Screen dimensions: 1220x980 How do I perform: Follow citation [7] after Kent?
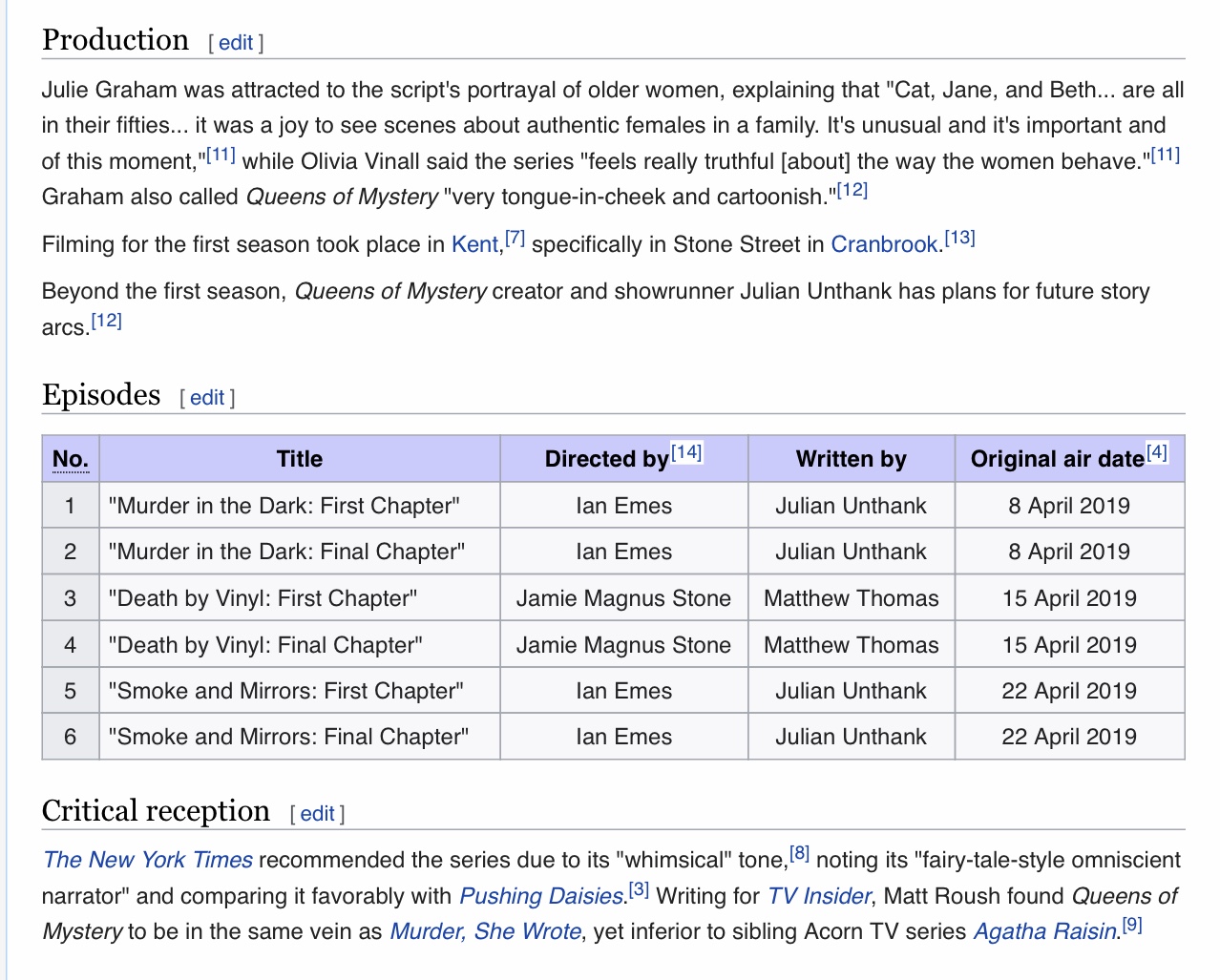(515, 238)
